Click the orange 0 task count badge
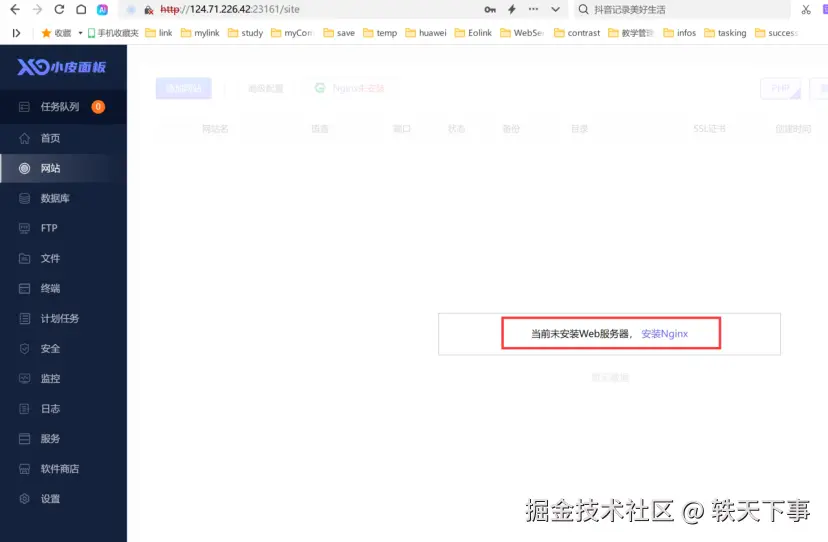The image size is (828, 542). [98, 107]
